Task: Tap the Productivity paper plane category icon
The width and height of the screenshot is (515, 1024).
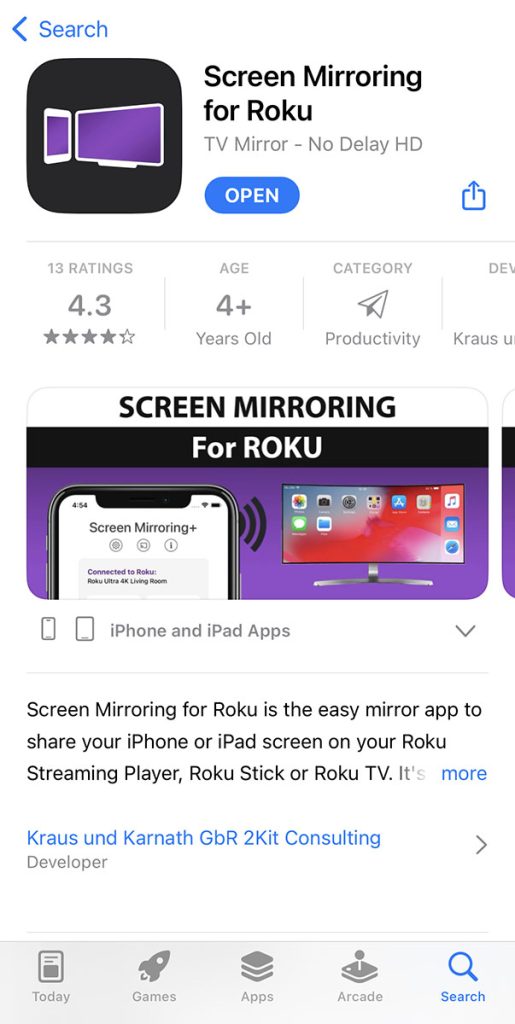Action: click(373, 304)
